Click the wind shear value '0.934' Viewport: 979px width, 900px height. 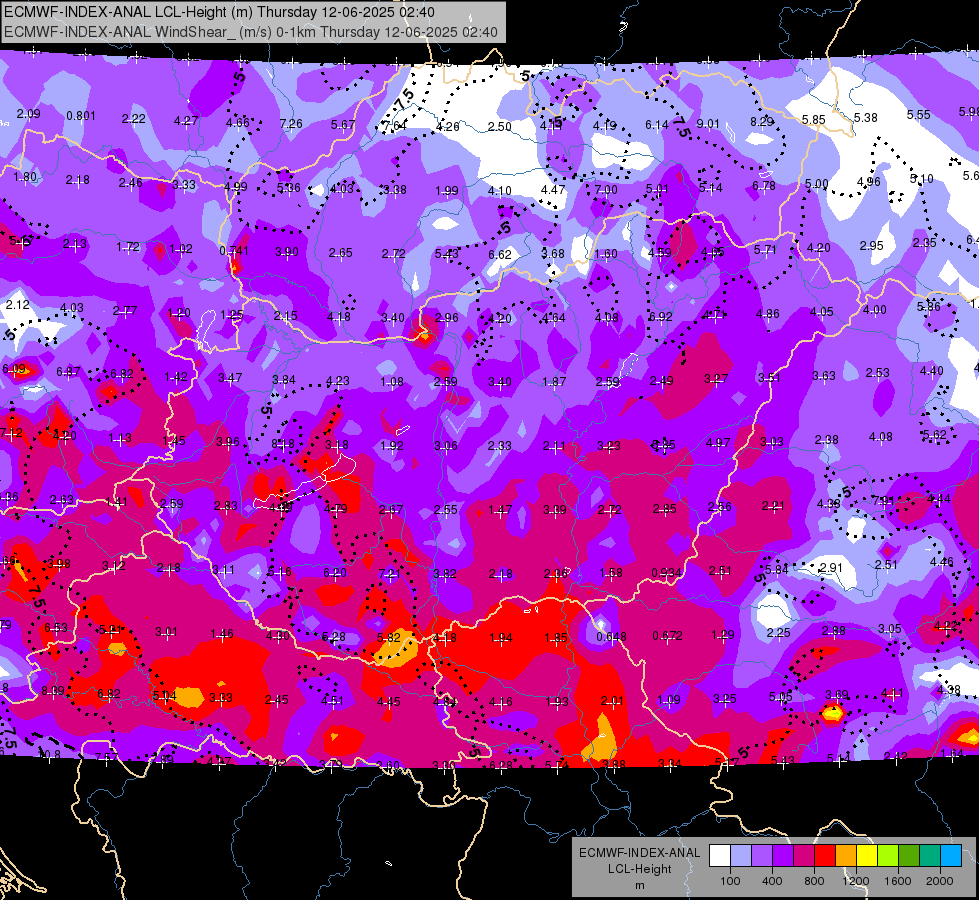tap(666, 573)
